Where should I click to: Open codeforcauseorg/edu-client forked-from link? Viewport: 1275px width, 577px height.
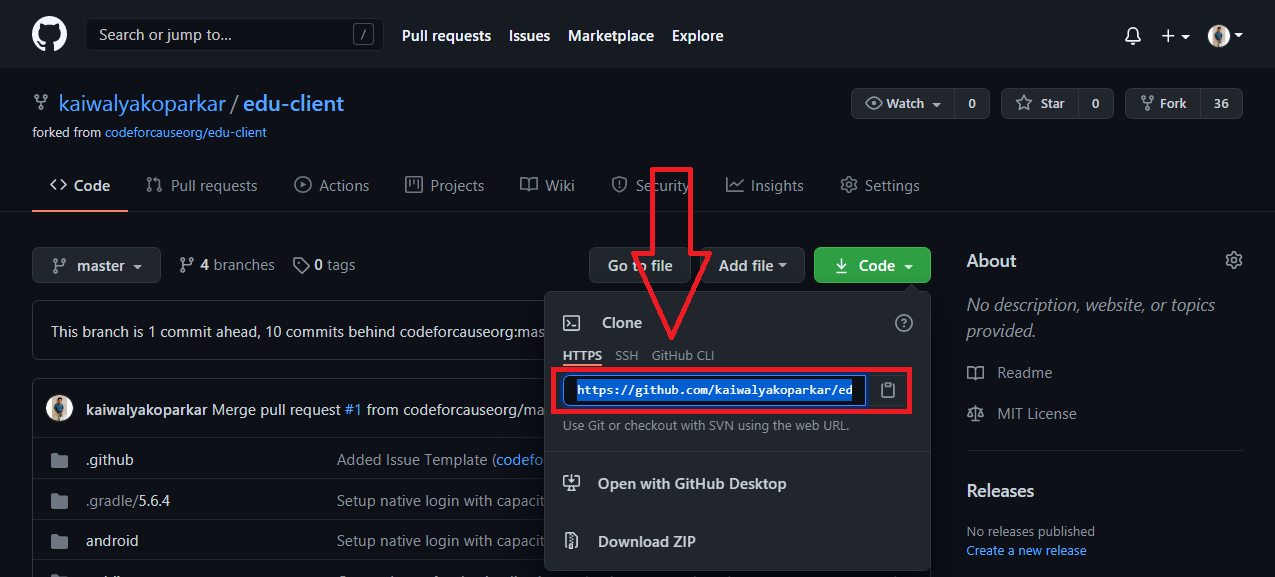tap(185, 132)
